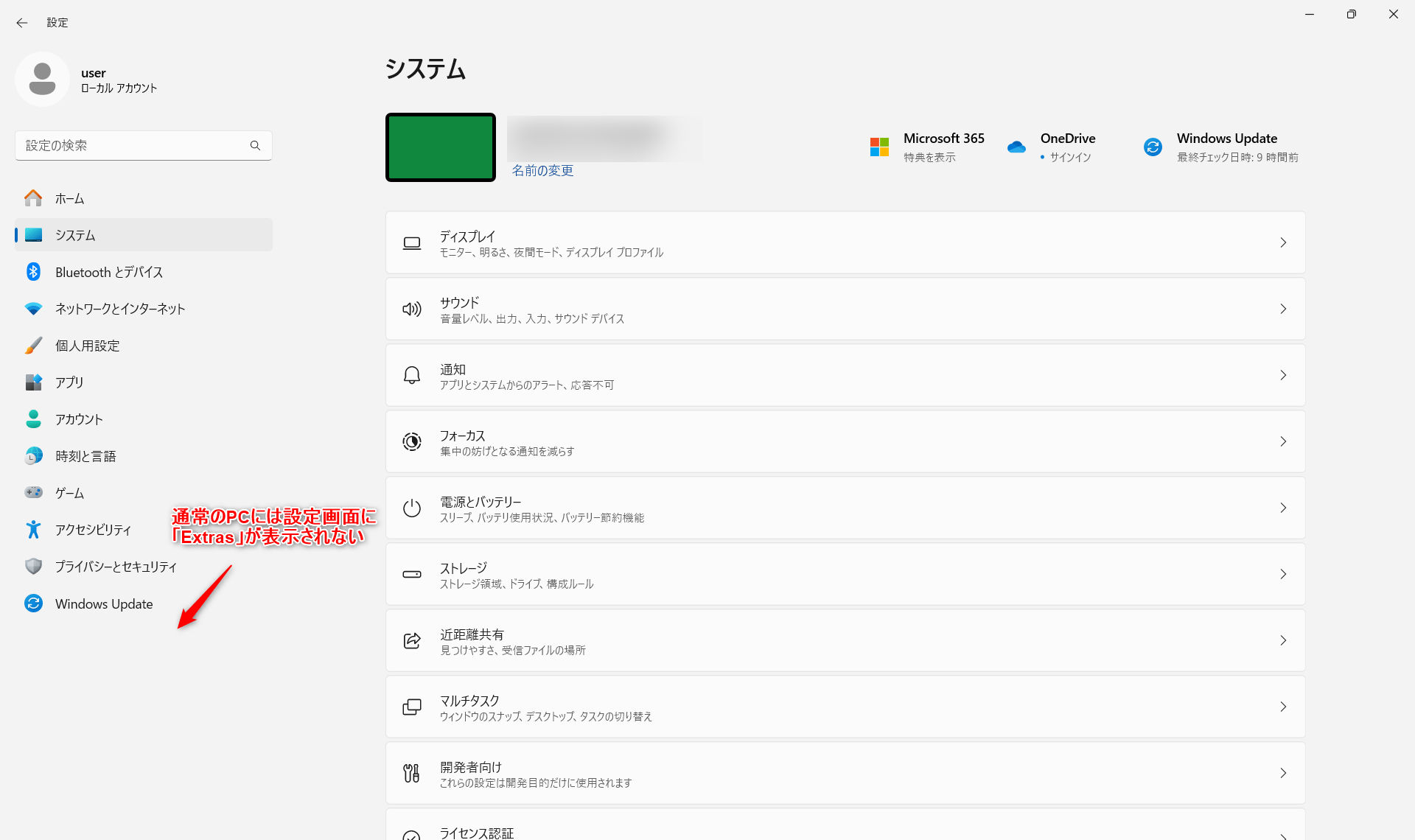Expand the ディスプレイ settings chevron

pos(1283,242)
